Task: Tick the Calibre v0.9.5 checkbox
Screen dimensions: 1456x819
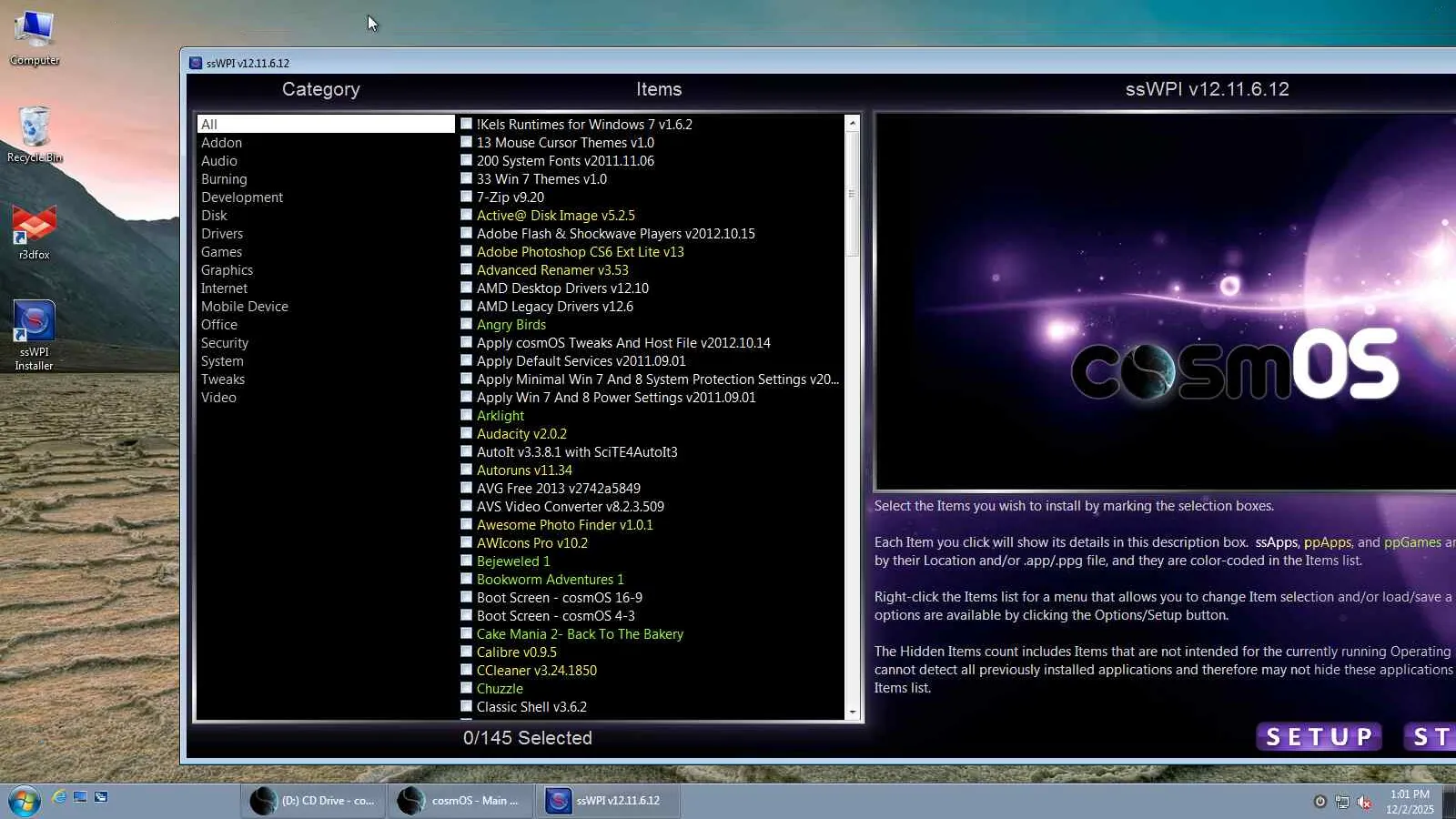Action: (x=466, y=652)
